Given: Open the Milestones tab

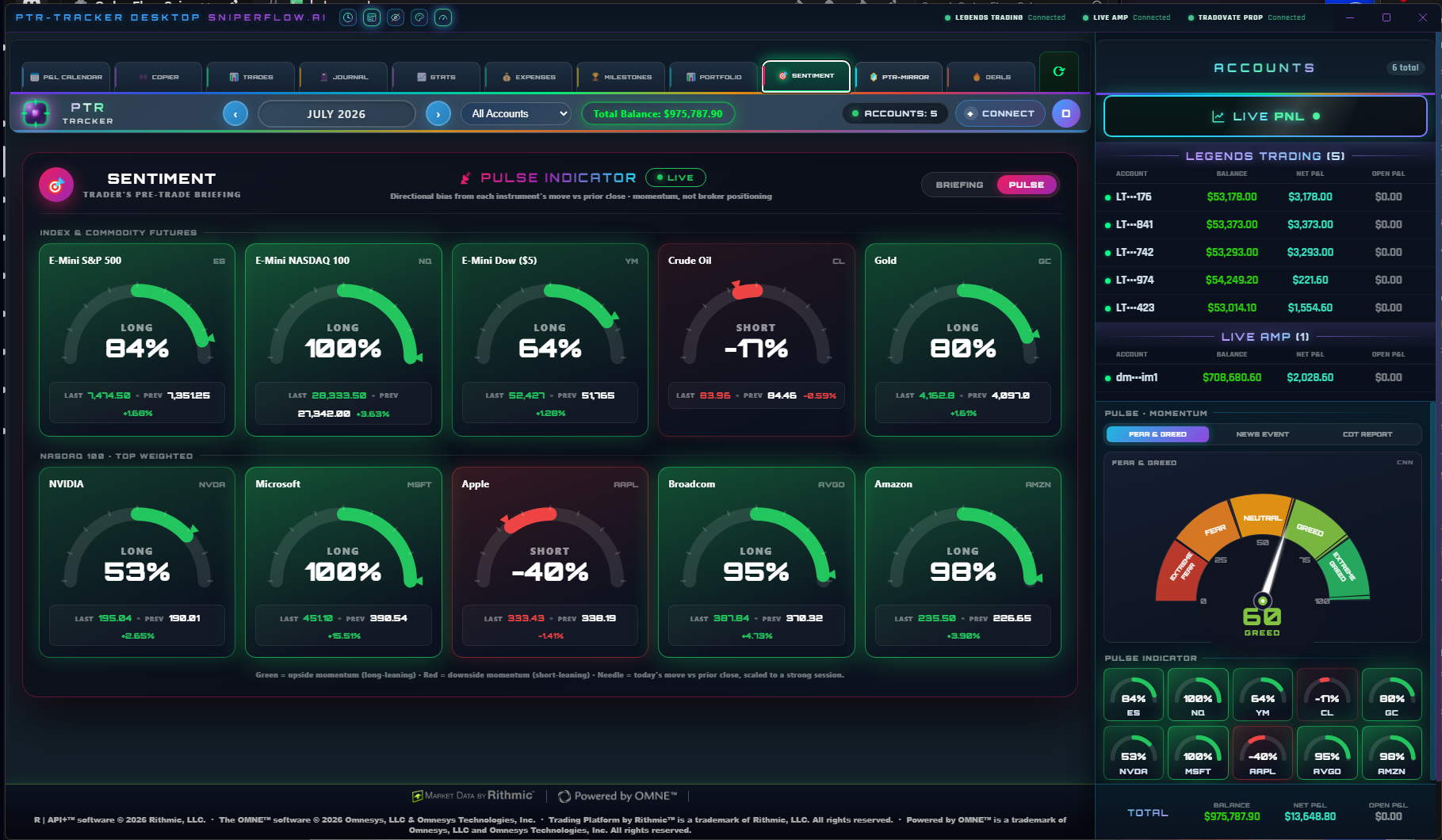Looking at the screenshot, I should [622, 77].
